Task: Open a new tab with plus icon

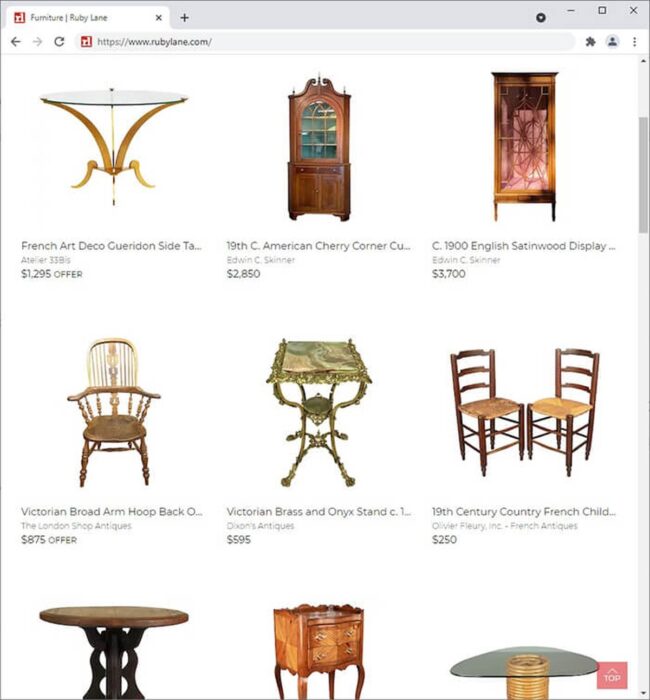Action: coord(184,18)
